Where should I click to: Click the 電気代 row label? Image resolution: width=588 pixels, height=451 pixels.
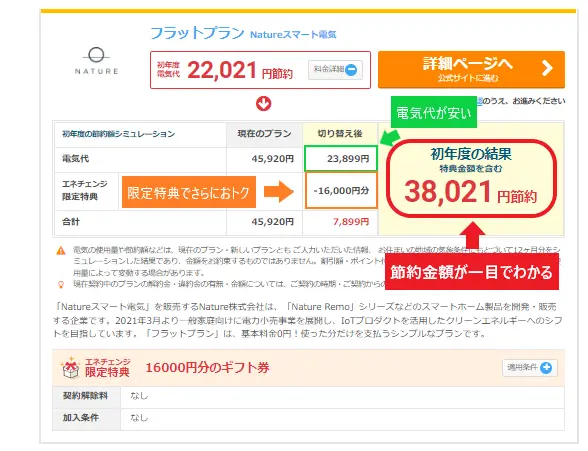[75, 159]
